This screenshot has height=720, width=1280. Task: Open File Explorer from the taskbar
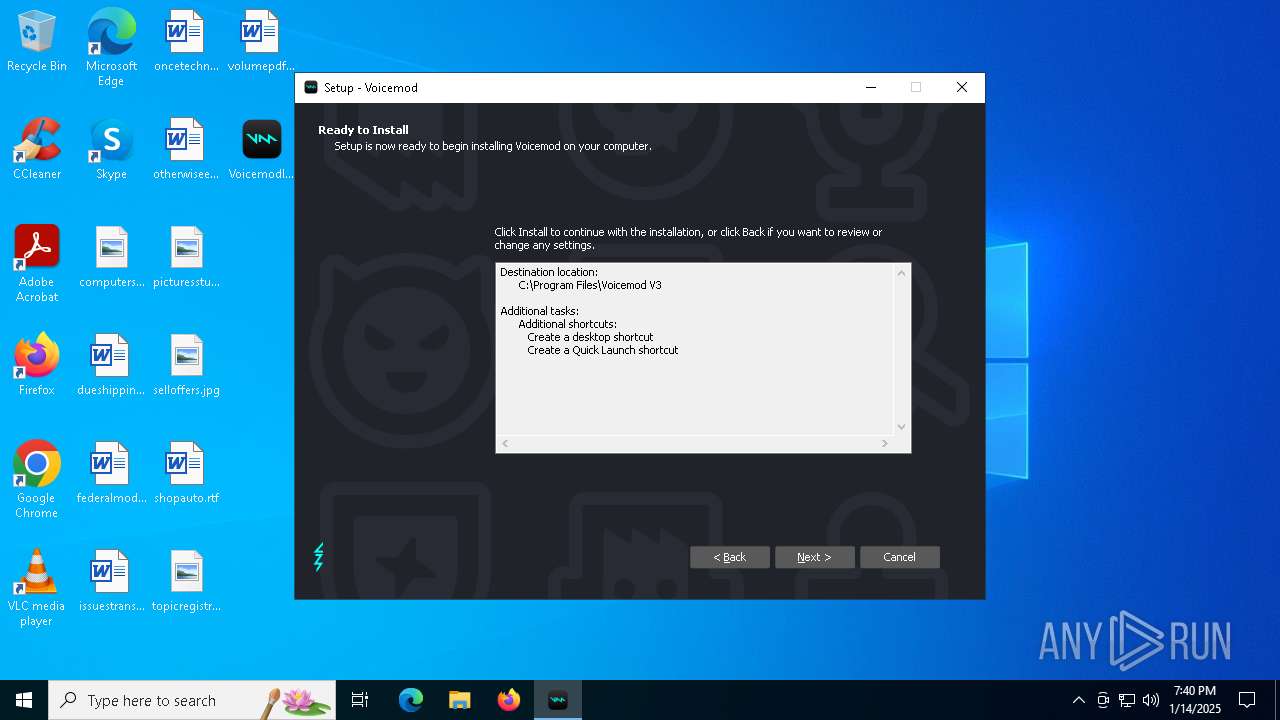[460, 700]
